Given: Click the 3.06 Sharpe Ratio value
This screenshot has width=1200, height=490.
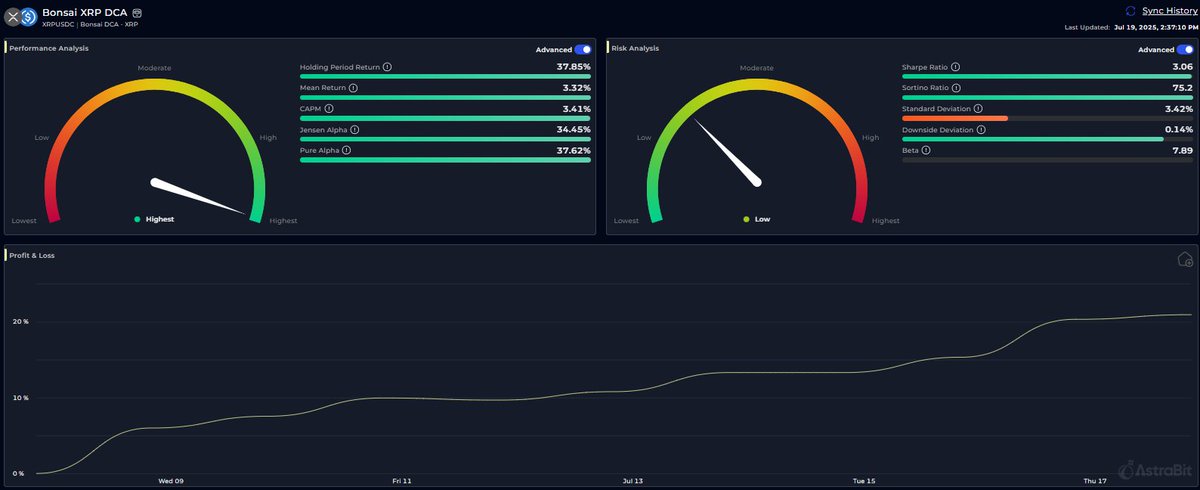Looking at the screenshot, I should coord(1182,67).
